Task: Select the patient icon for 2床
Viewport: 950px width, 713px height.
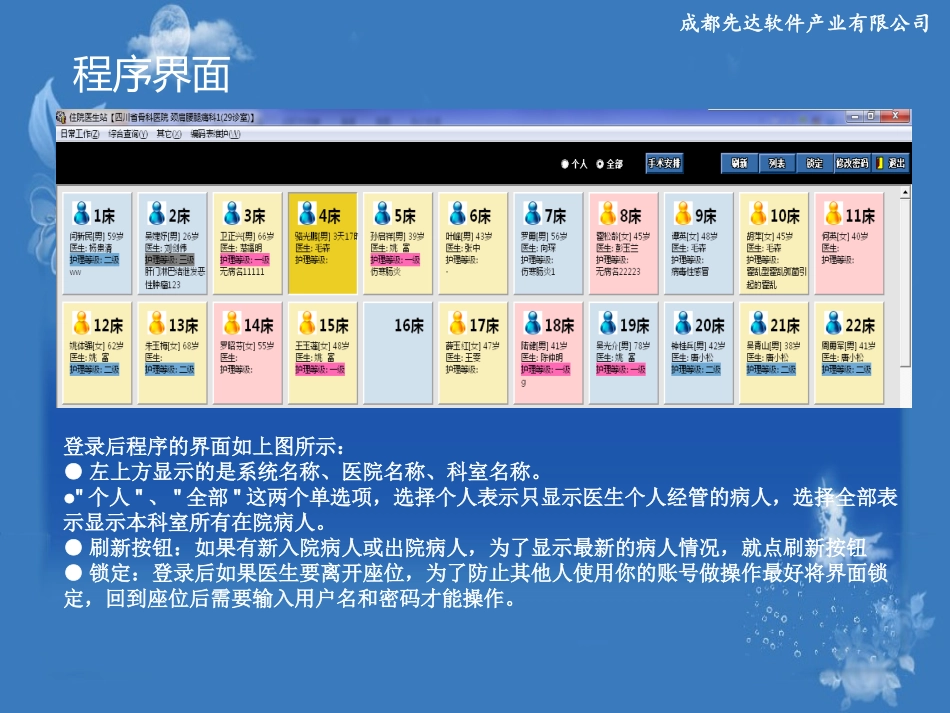Action: (x=156, y=214)
